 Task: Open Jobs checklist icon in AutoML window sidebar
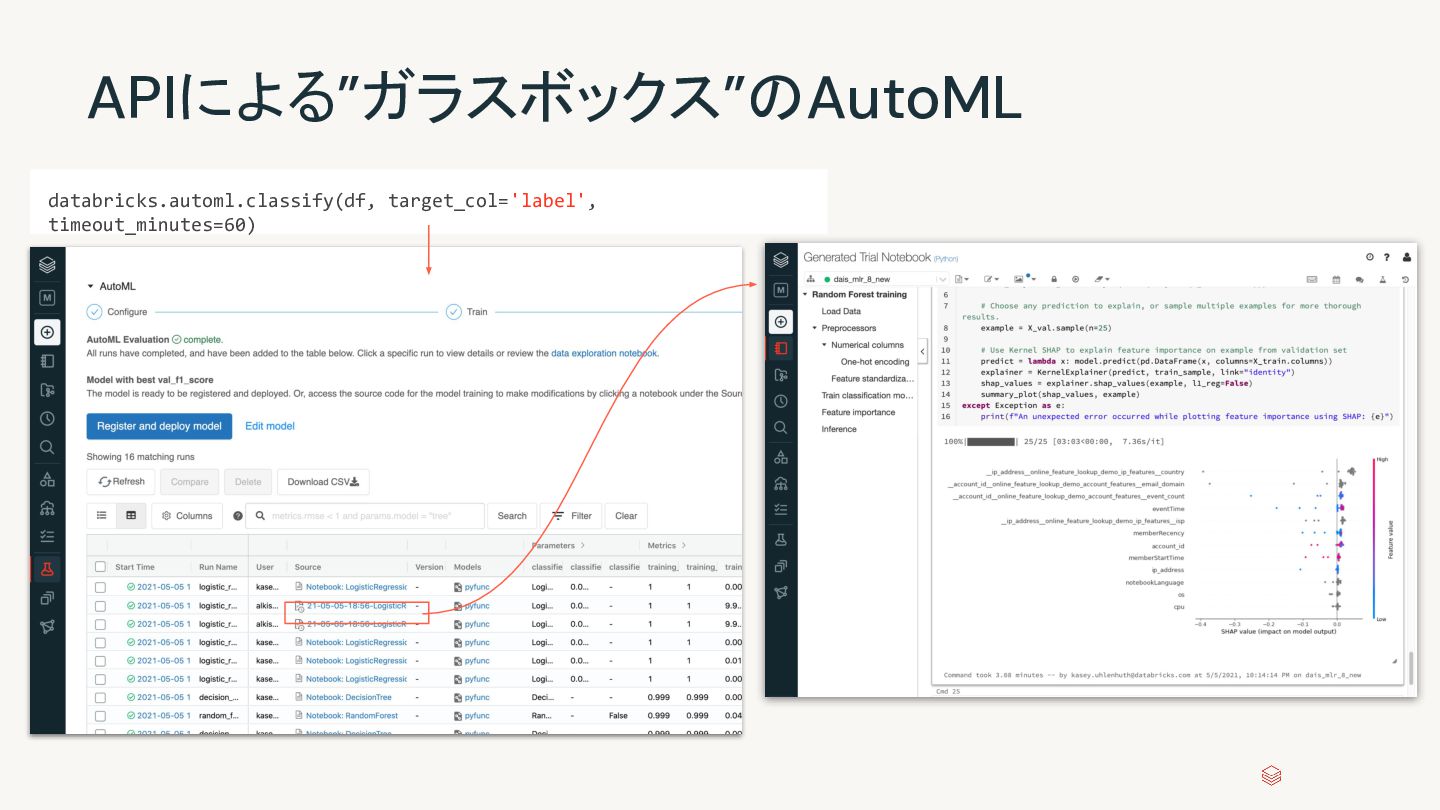click(47, 536)
